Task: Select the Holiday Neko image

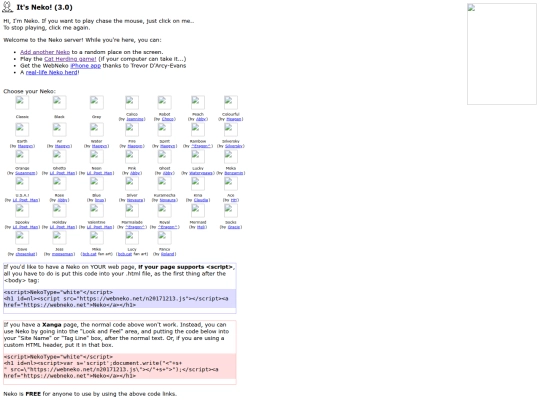Action: pos(59,211)
